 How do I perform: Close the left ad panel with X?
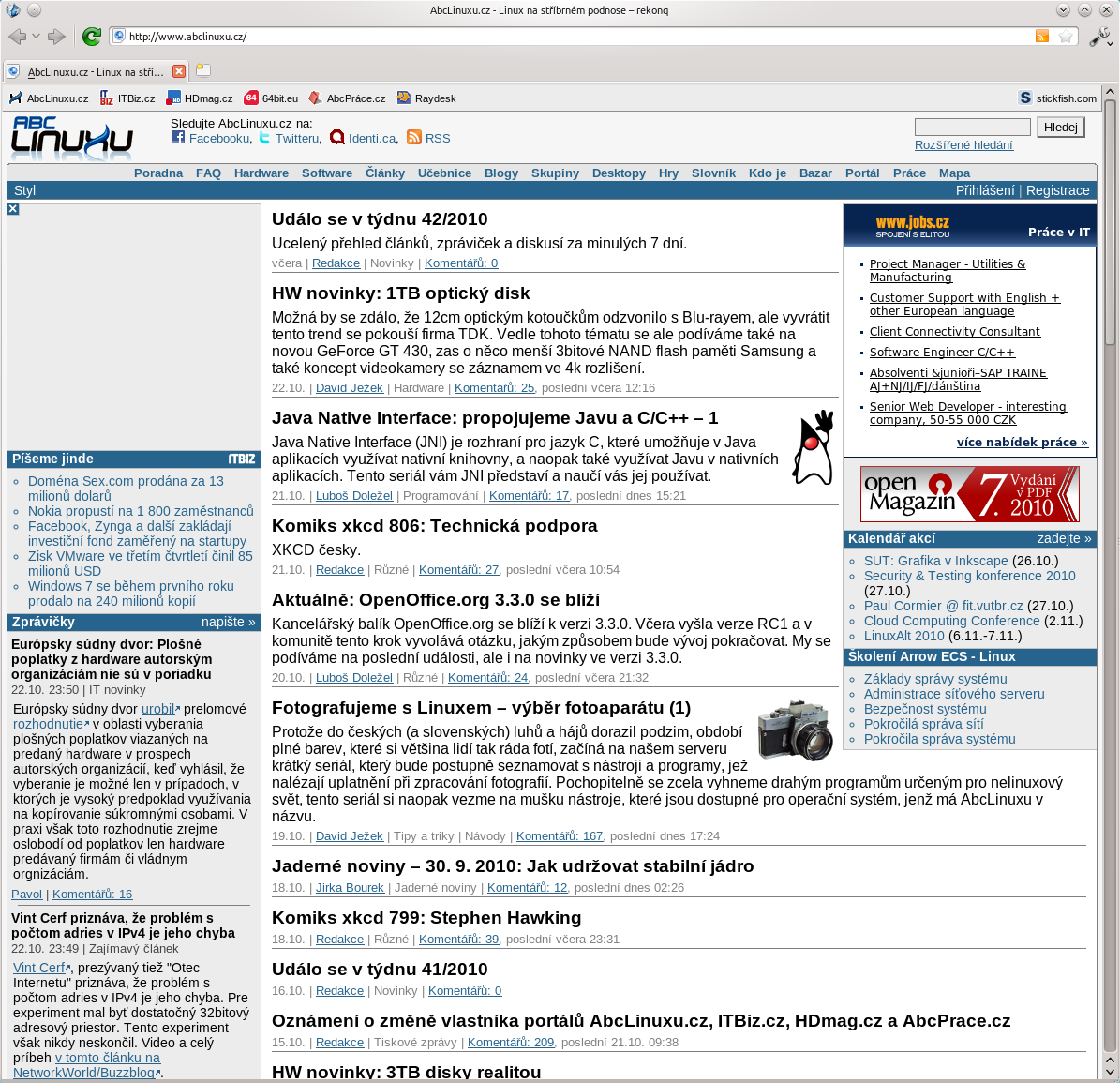[x=13, y=209]
